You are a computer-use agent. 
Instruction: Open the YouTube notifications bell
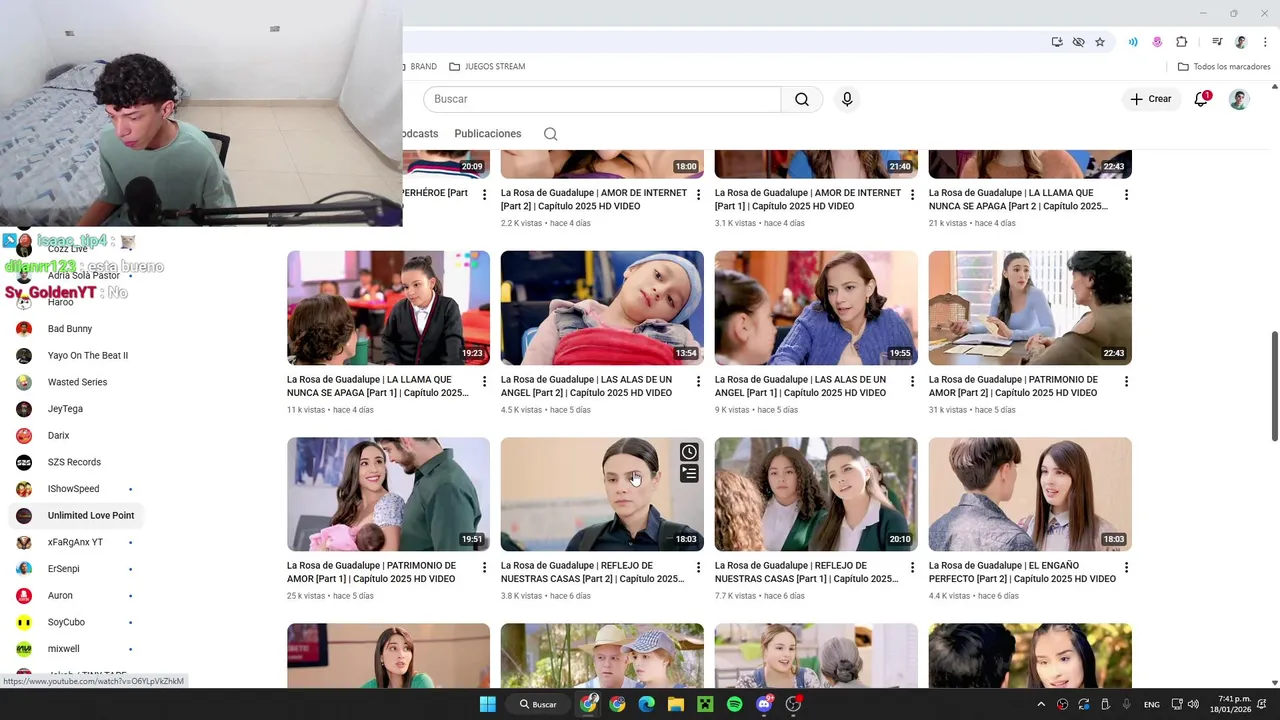(1201, 99)
